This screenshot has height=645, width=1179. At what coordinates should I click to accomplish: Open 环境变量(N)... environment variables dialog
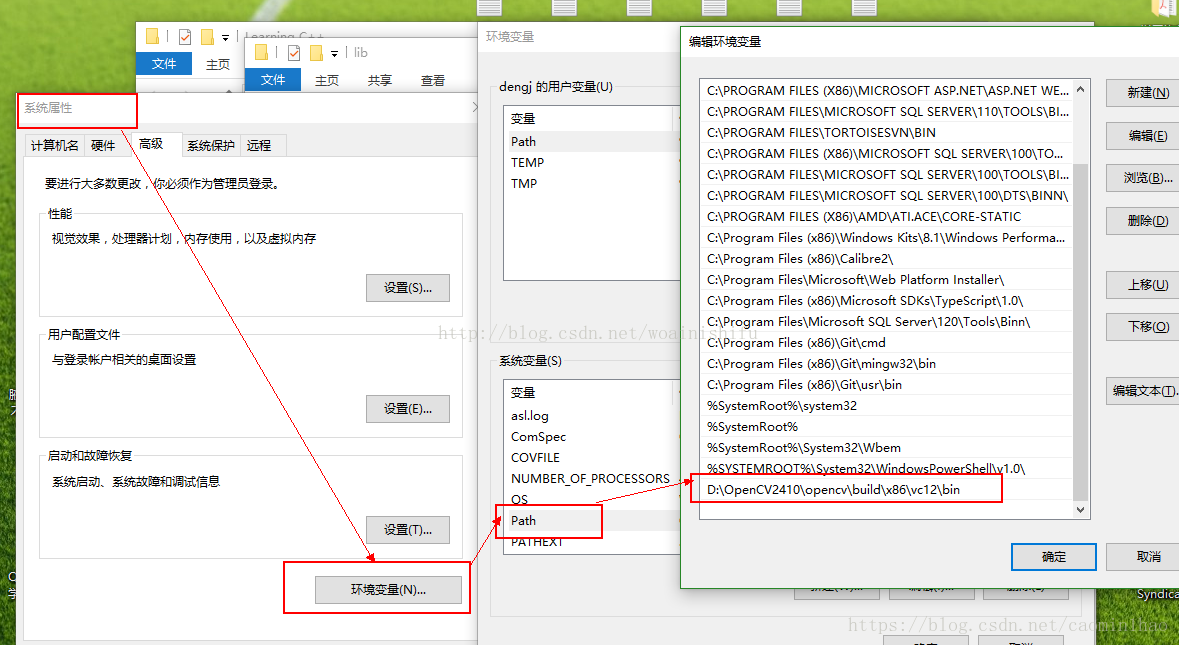tap(388, 590)
